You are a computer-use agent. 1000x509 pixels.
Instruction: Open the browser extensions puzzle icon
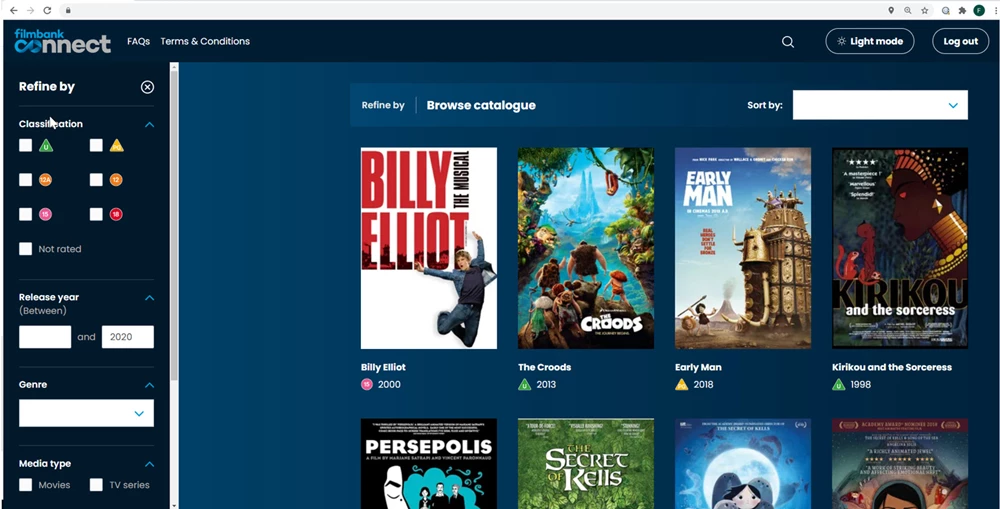[962, 10]
